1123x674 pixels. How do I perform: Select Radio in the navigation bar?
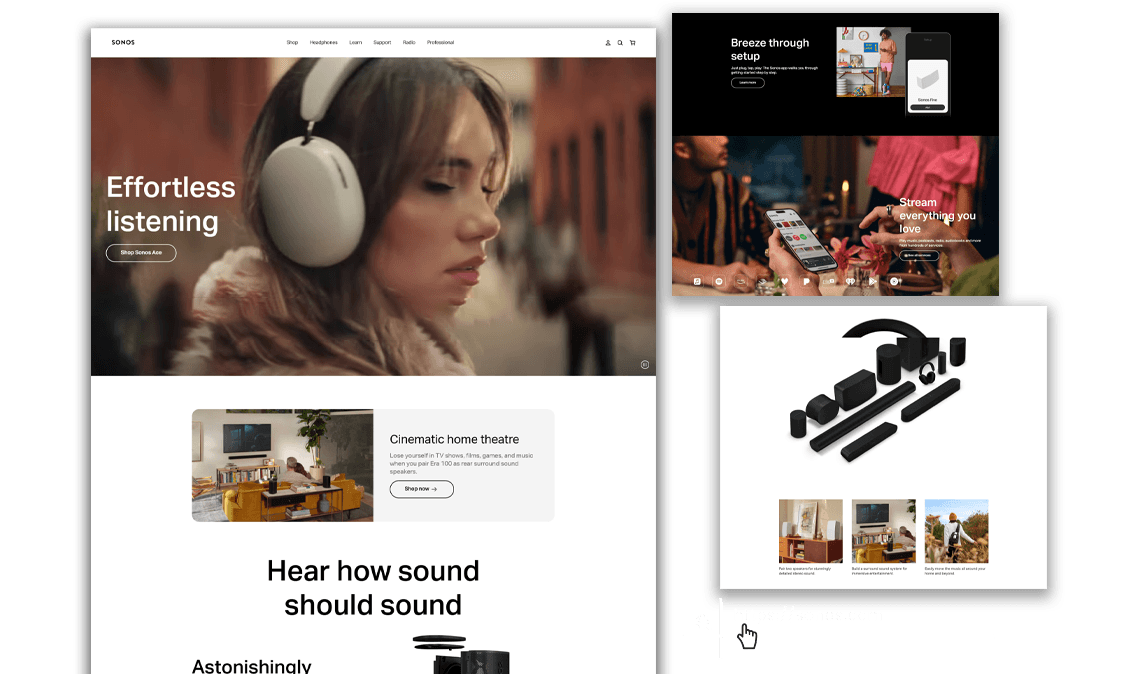coord(409,43)
